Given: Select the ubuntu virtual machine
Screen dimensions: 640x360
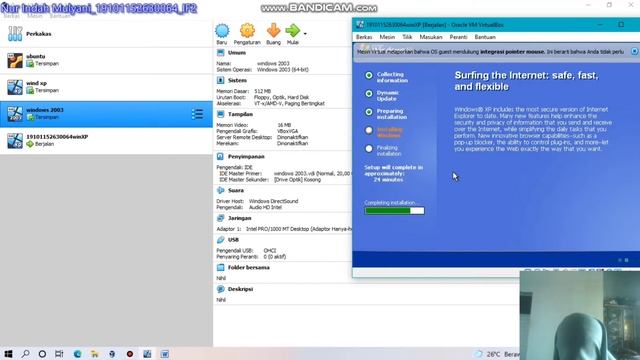Looking at the screenshot, I should click(x=106, y=60).
